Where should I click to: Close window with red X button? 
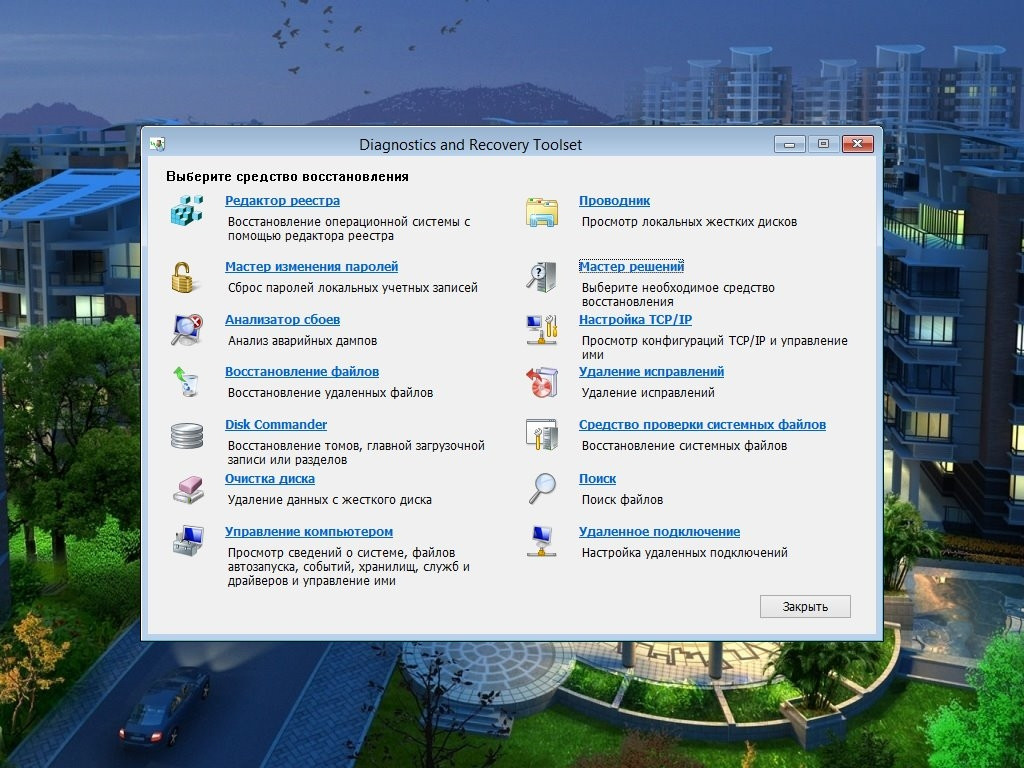tap(857, 144)
